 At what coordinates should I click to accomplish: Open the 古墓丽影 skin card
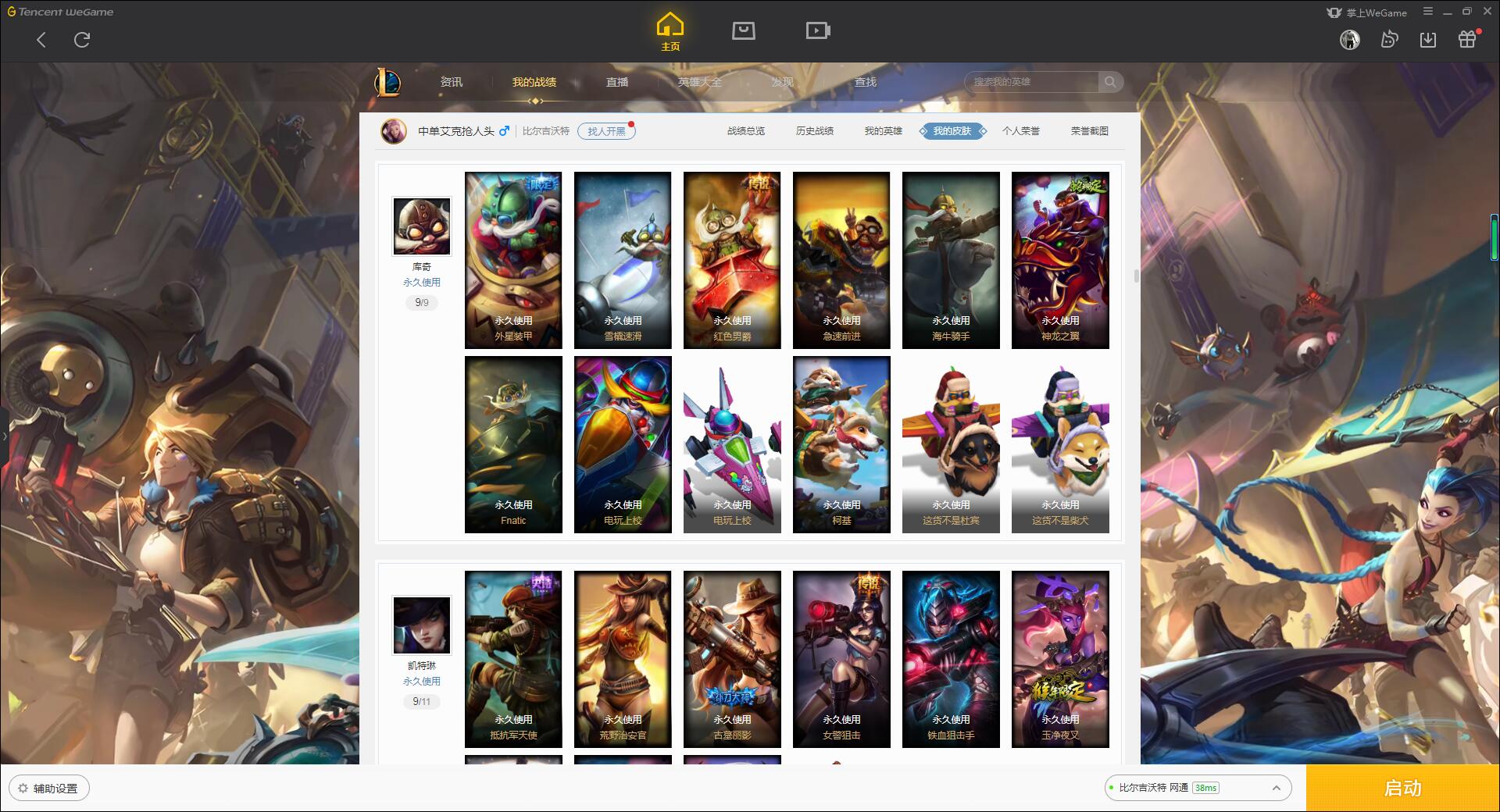732,659
